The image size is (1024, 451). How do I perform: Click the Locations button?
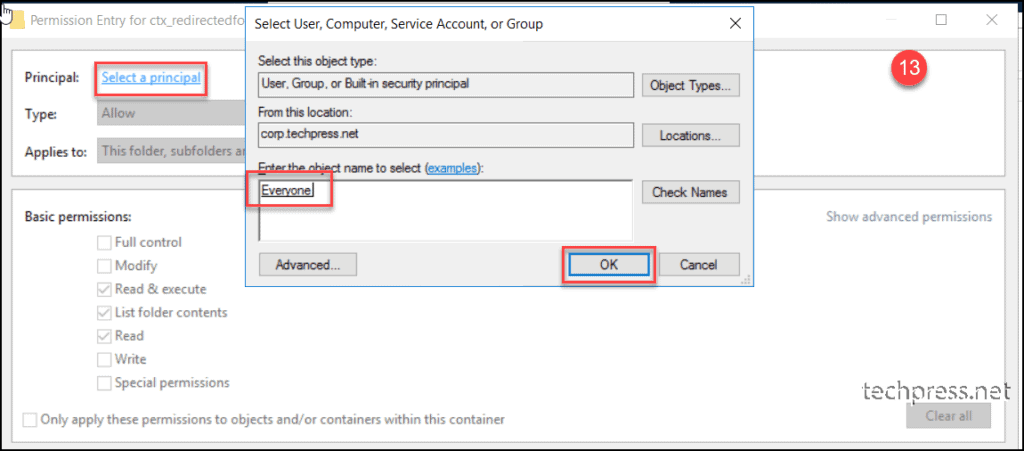[x=691, y=136]
